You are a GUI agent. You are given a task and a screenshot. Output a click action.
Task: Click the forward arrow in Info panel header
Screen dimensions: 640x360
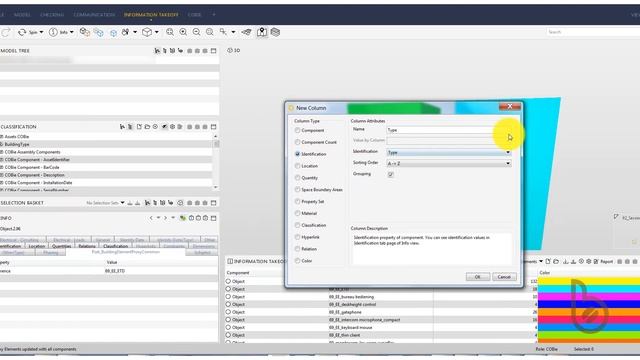tap(165, 218)
